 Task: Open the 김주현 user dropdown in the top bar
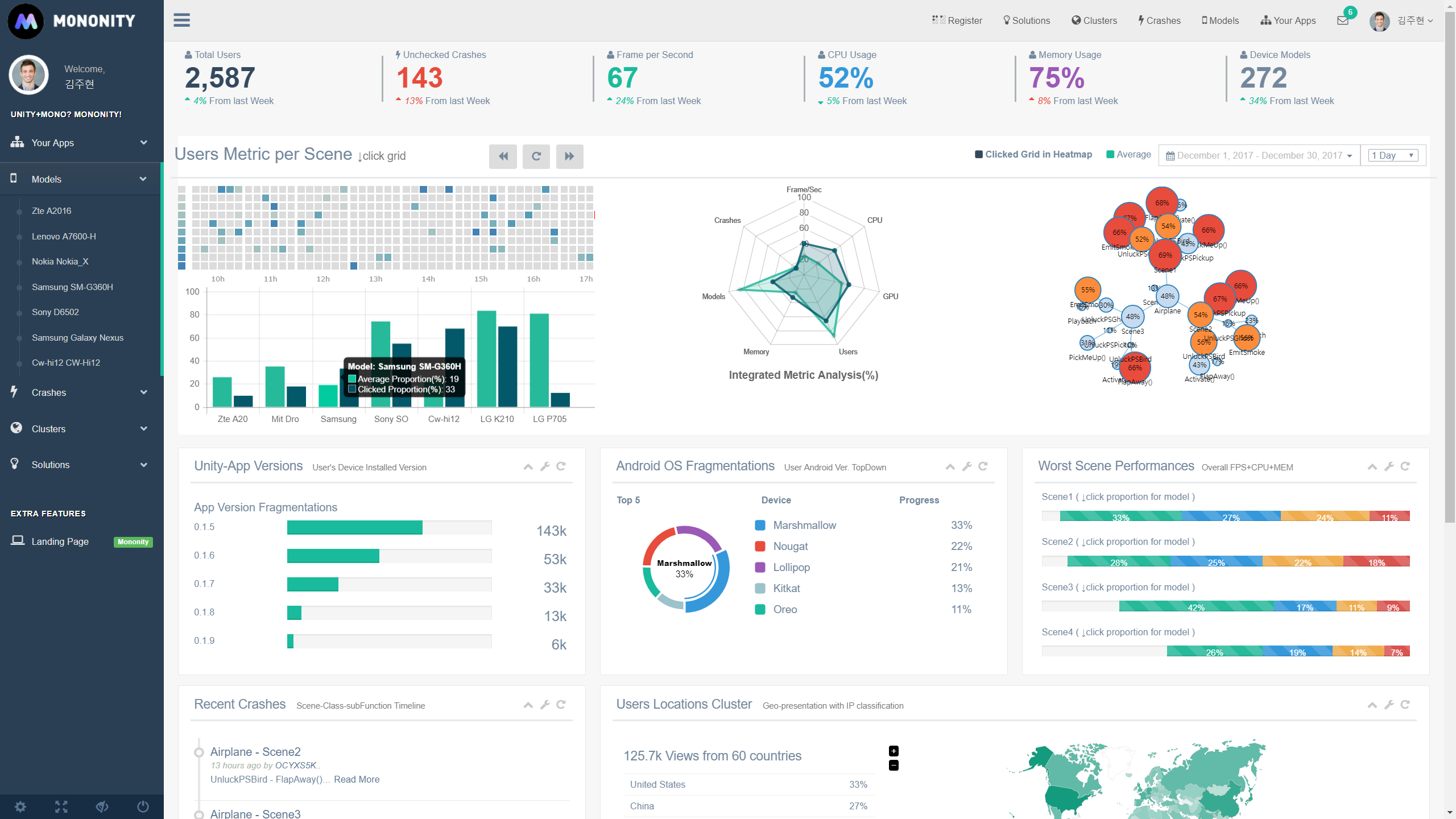[x=1415, y=20]
